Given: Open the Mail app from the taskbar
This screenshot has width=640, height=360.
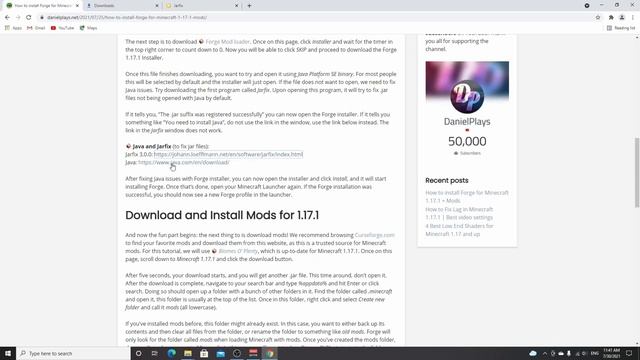Looking at the screenshot, I should coord(220,353).
